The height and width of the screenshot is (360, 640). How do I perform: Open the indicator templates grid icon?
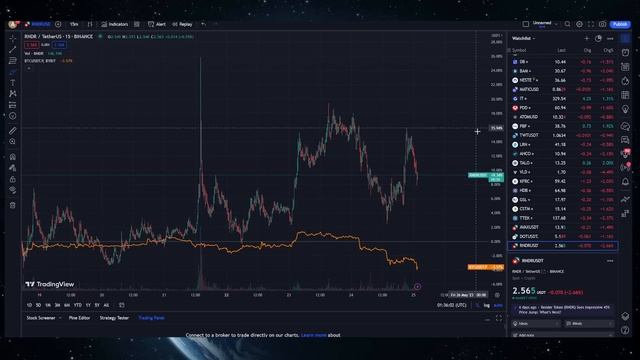pyautogui.click(x=137, y=24)
